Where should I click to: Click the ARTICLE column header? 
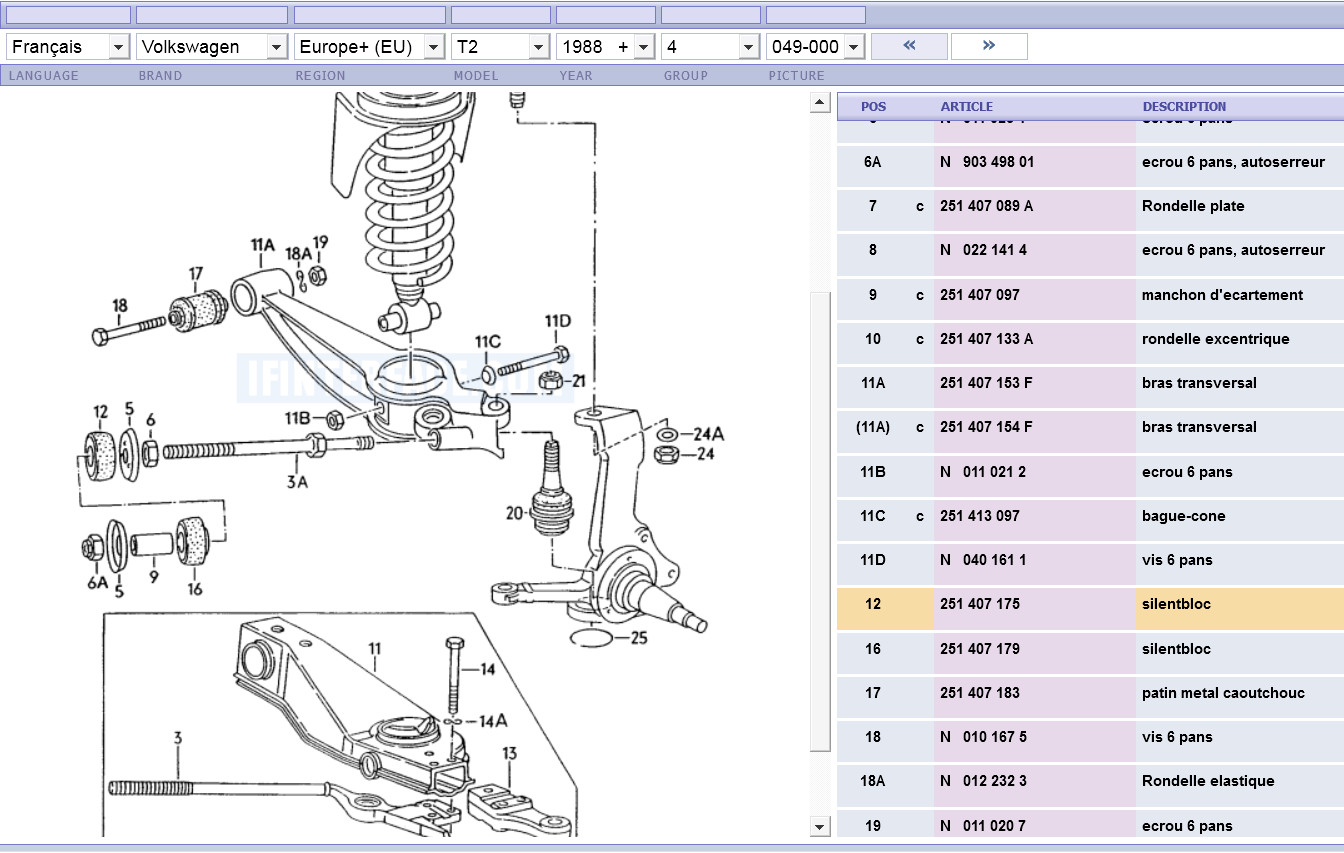(966, 106)
